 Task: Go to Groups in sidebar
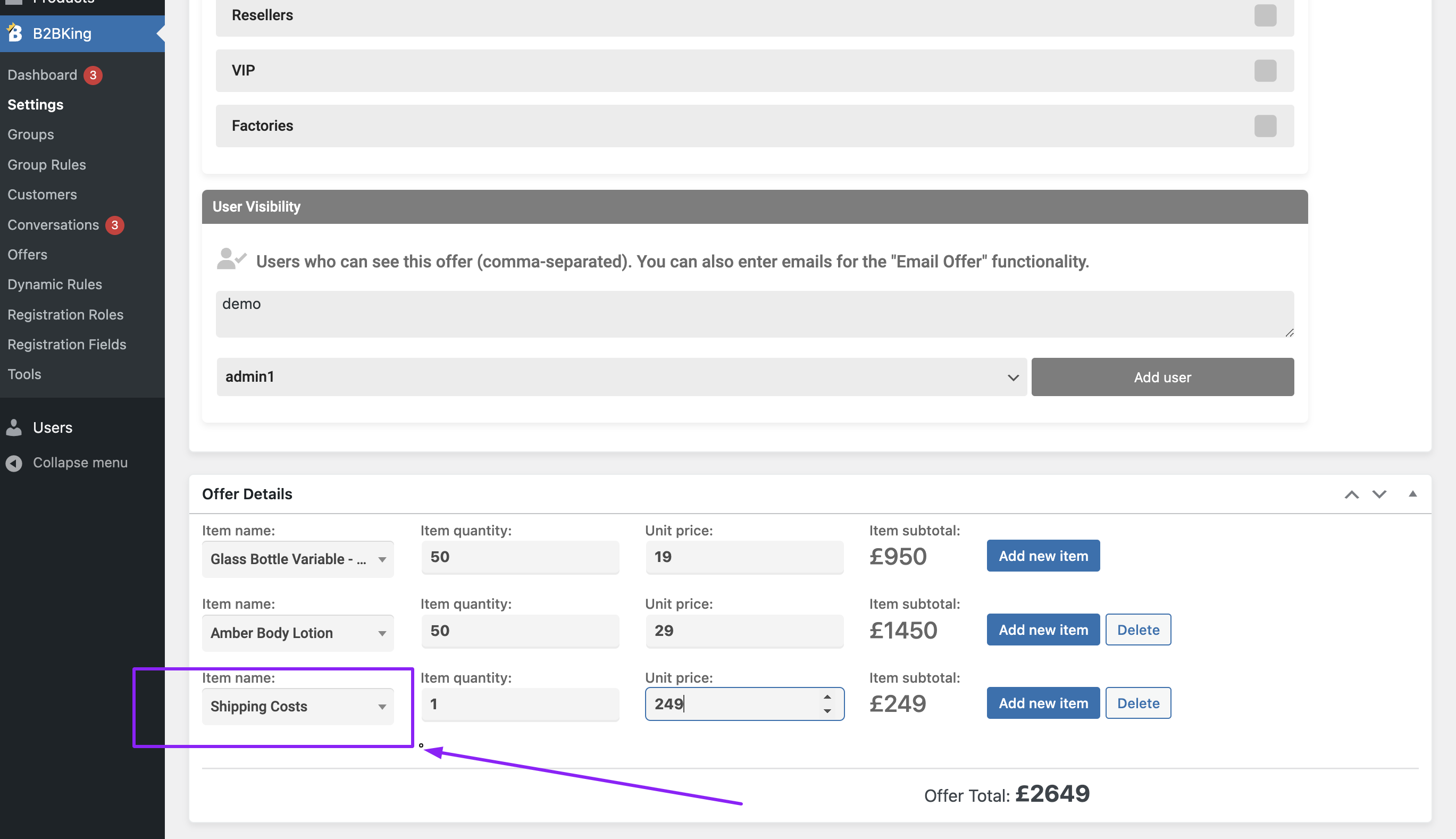tap(30, 135)
